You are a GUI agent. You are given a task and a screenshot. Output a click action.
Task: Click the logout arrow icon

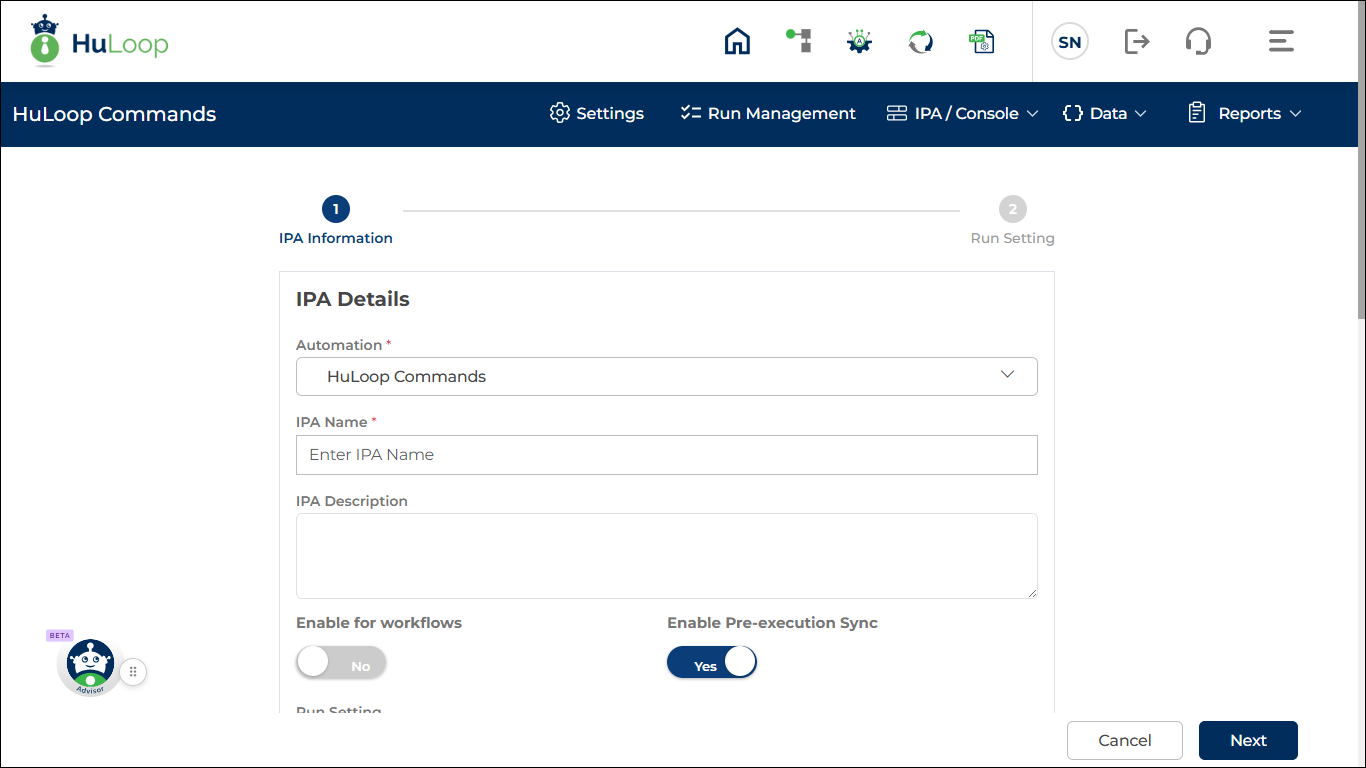1136,41
